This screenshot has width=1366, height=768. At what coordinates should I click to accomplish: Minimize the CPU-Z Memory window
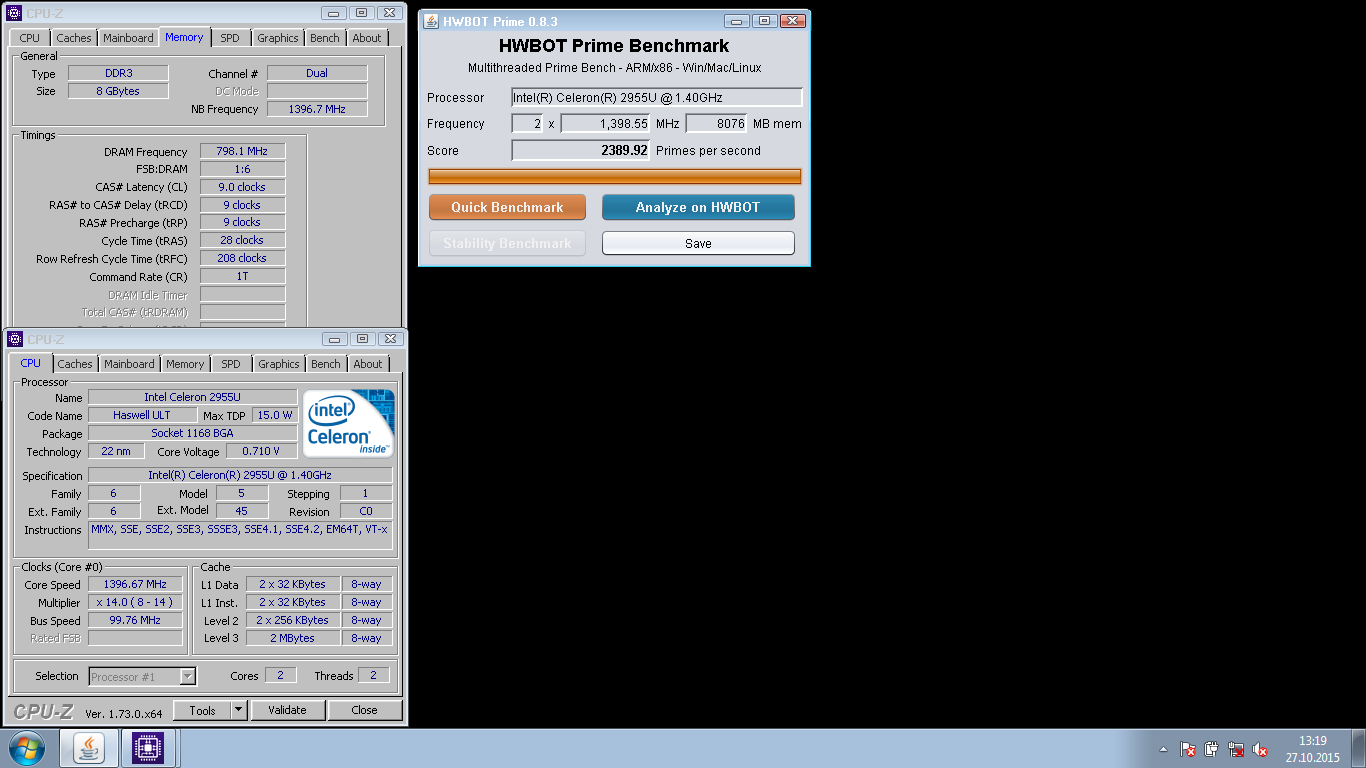pos(334,13)
